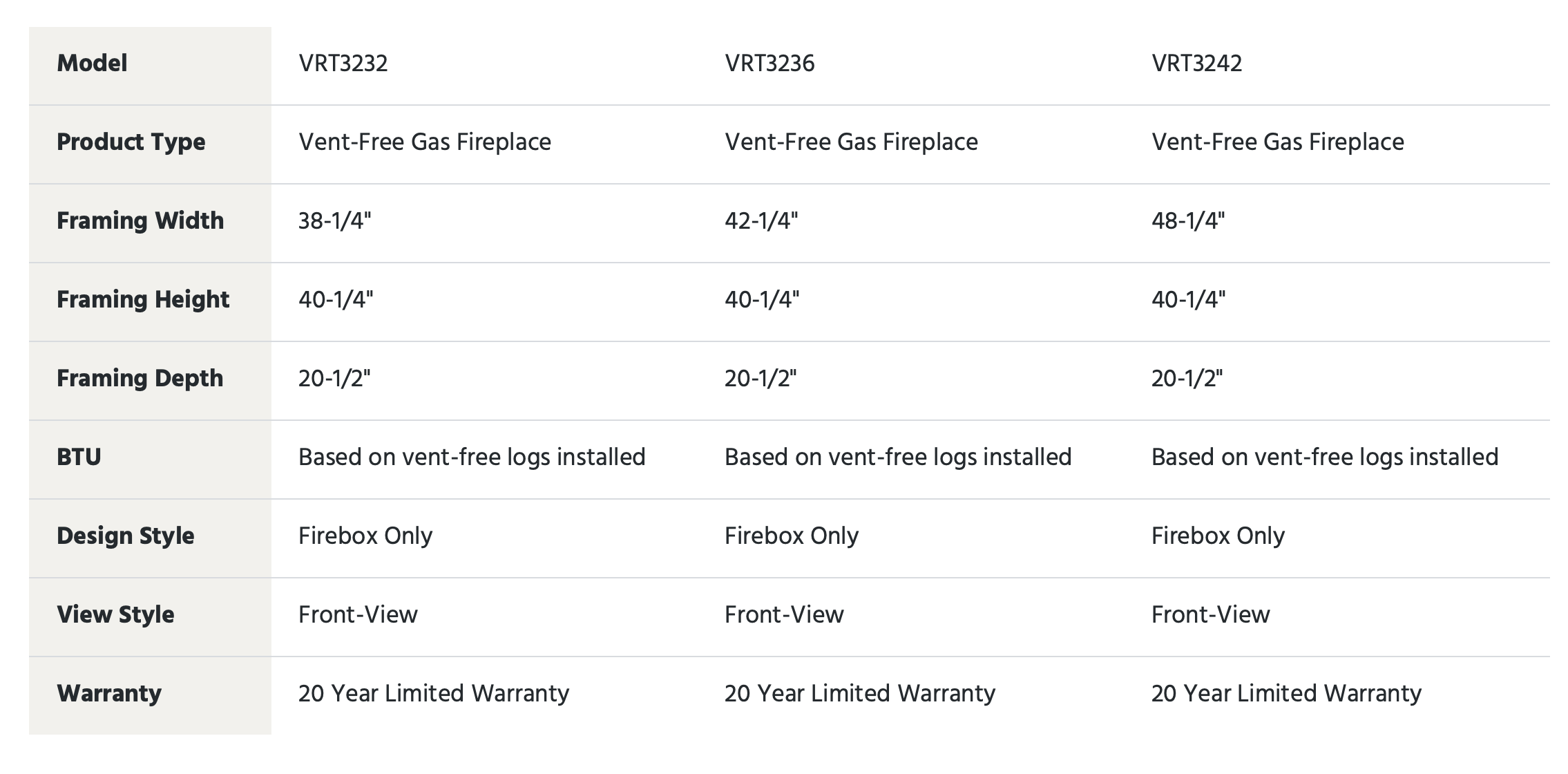The image size is (1568, 774).
Task: Click the Framing Depth row label
Action: [x=140, y=379]
